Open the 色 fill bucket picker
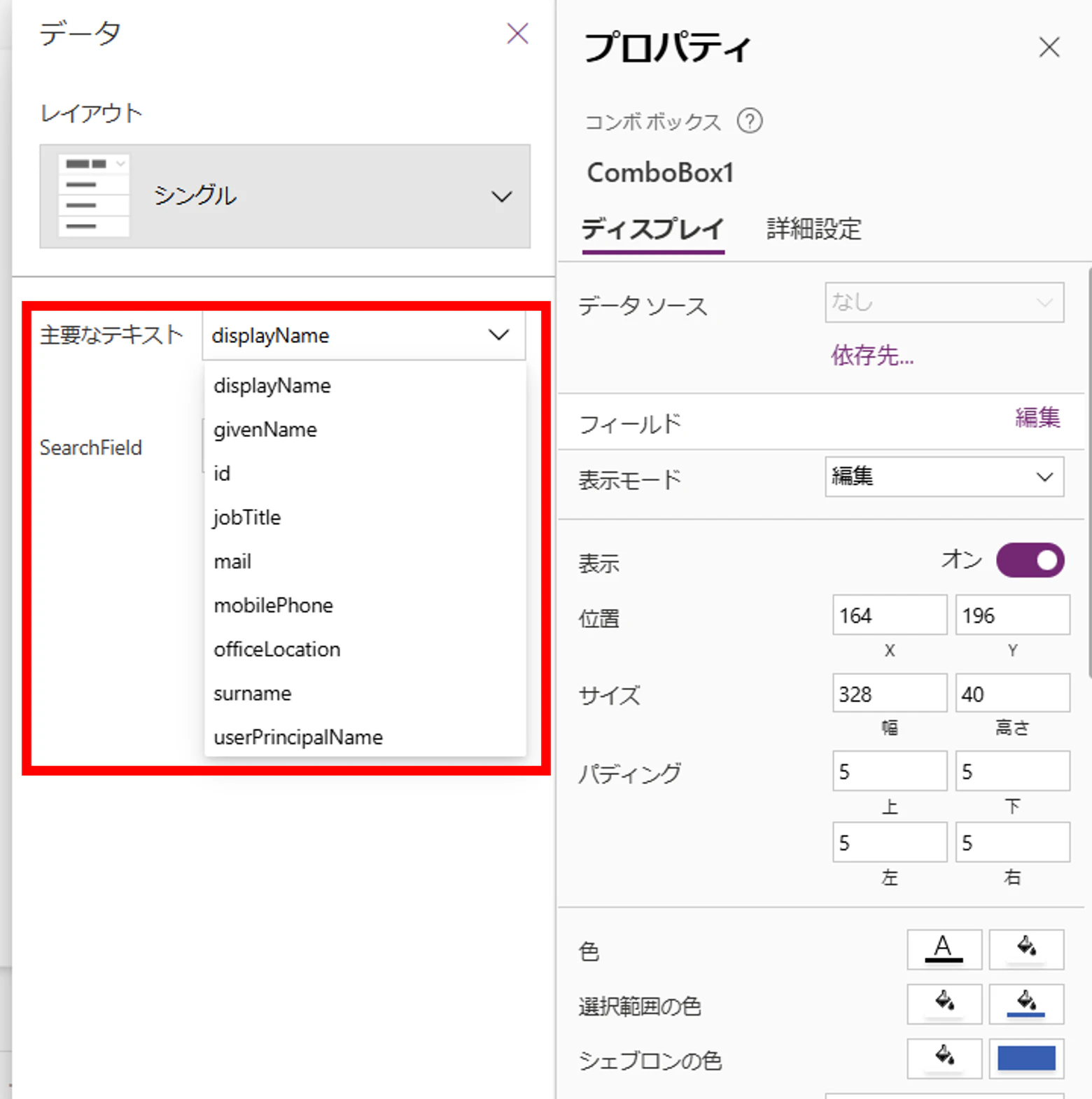The image size is (1092, 1099). [x=1026, y=950]
